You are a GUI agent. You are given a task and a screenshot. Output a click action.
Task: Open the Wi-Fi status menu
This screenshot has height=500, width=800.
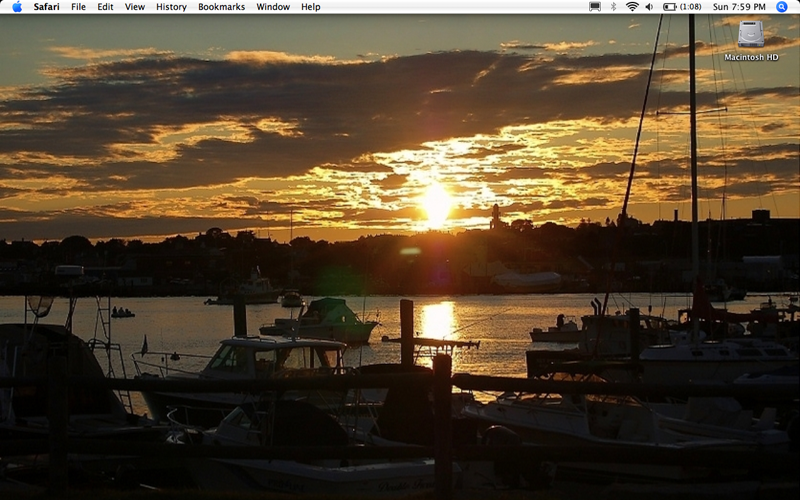point(632,7)
